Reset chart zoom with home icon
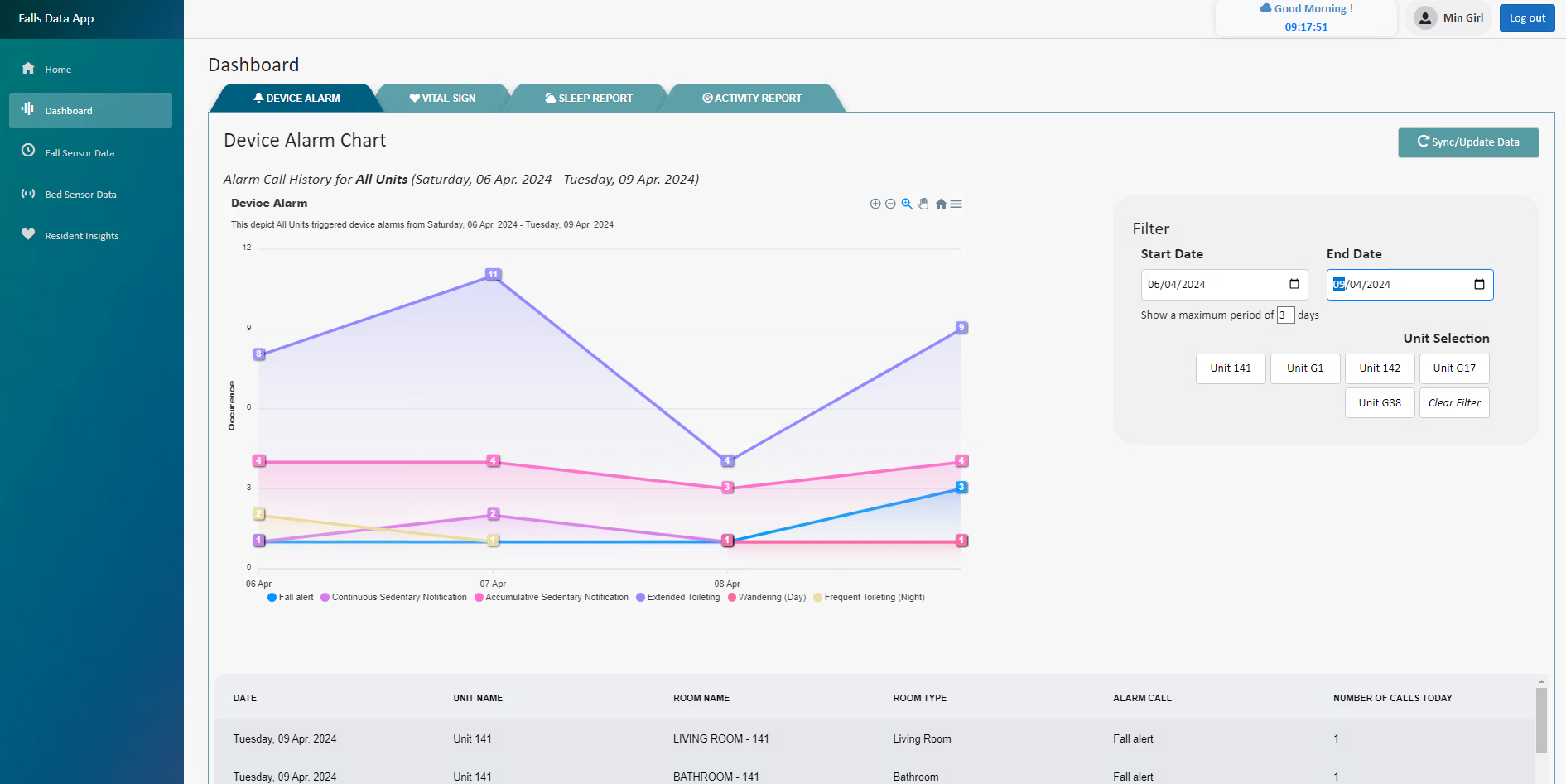This screenshot has width=1566, height=784. (941, 204)
